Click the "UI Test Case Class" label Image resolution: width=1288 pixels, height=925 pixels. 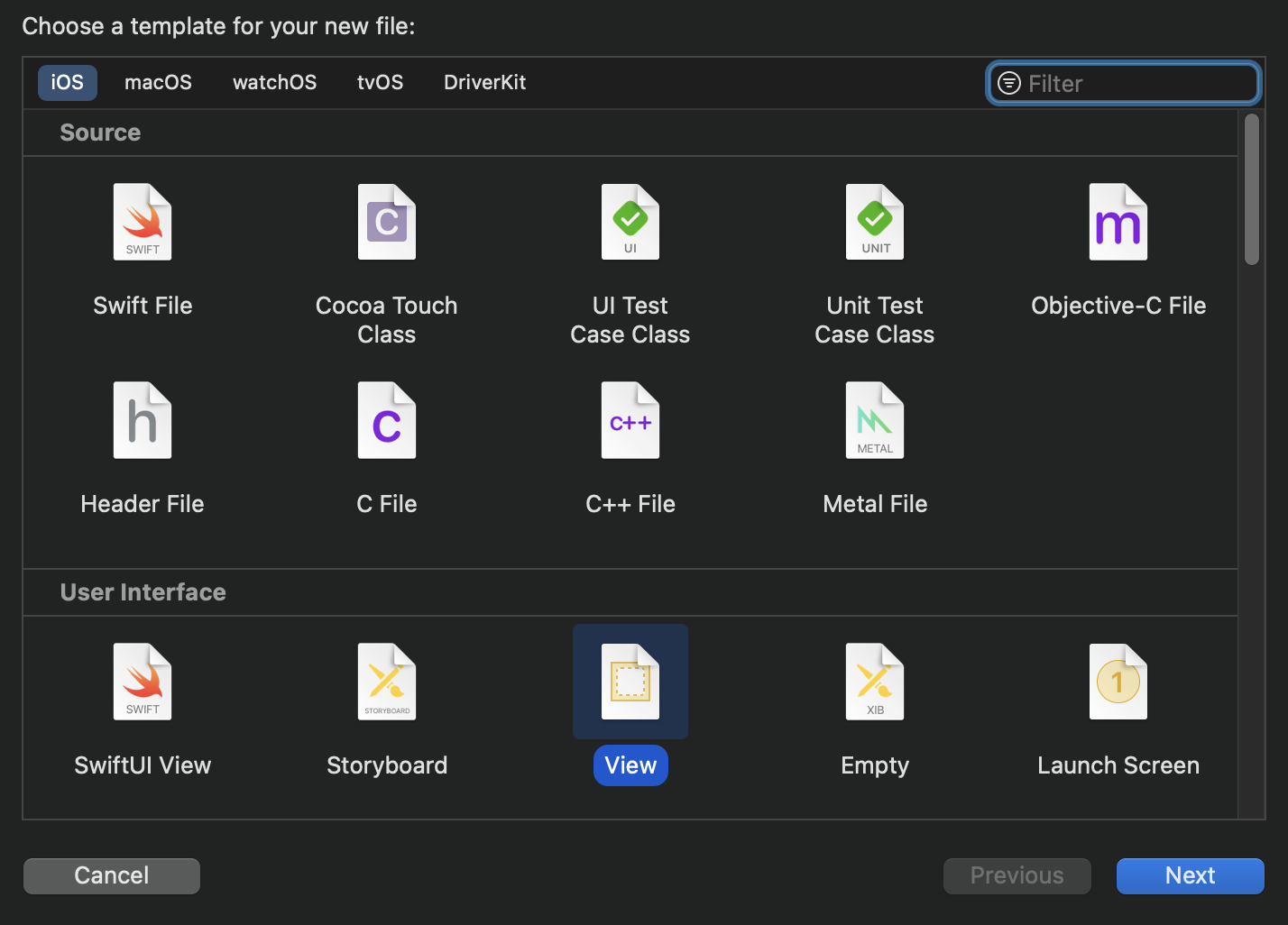(x=630, y=320)
